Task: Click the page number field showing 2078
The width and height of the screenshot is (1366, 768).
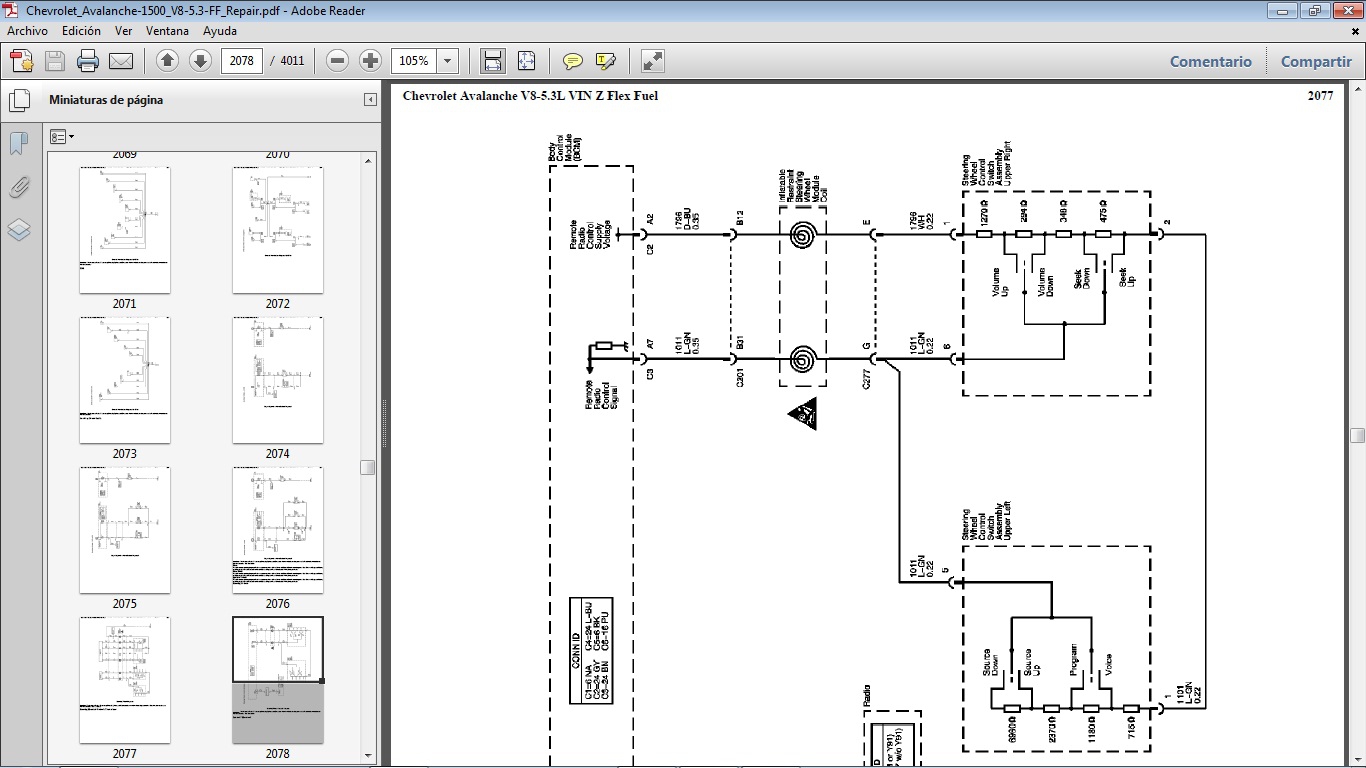Action: tap(241, 61)
